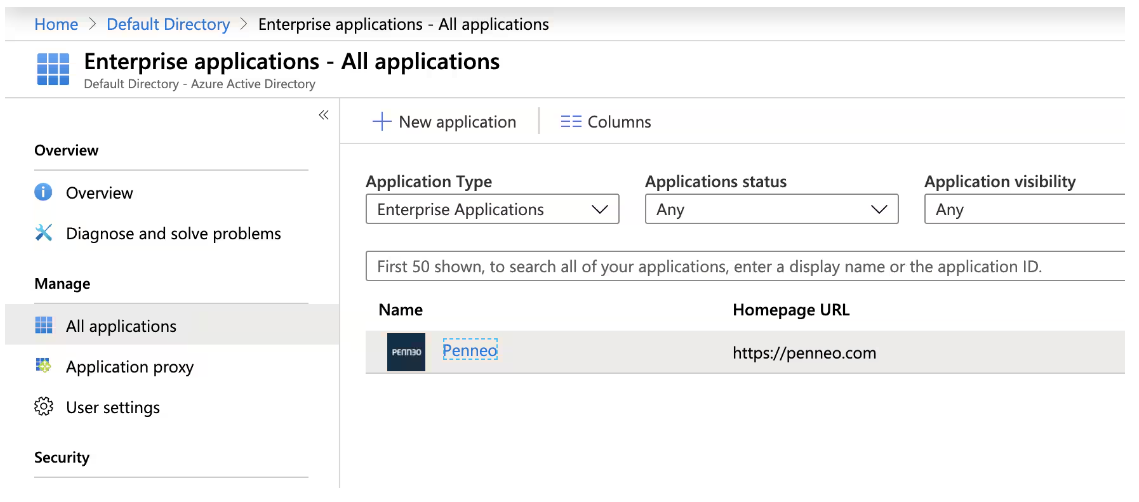The height and width of the screenshot is (502, 1139).
Task: Click the Columns button label
Action: click(619, 122)
